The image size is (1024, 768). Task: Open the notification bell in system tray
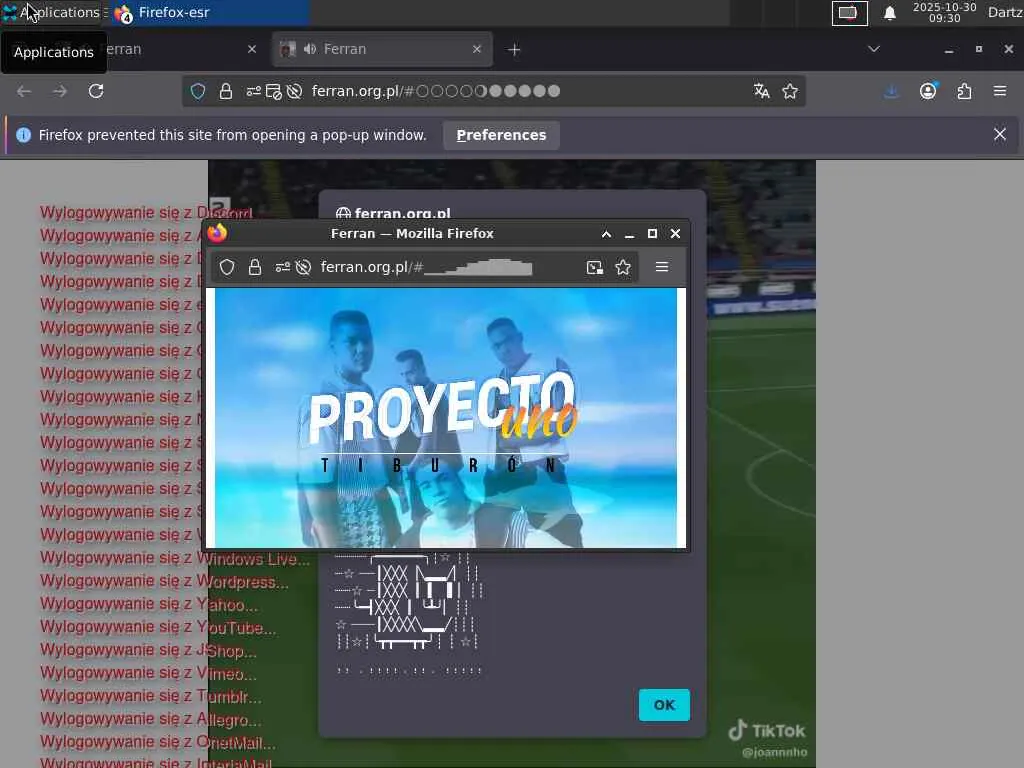tap(889, 13)
